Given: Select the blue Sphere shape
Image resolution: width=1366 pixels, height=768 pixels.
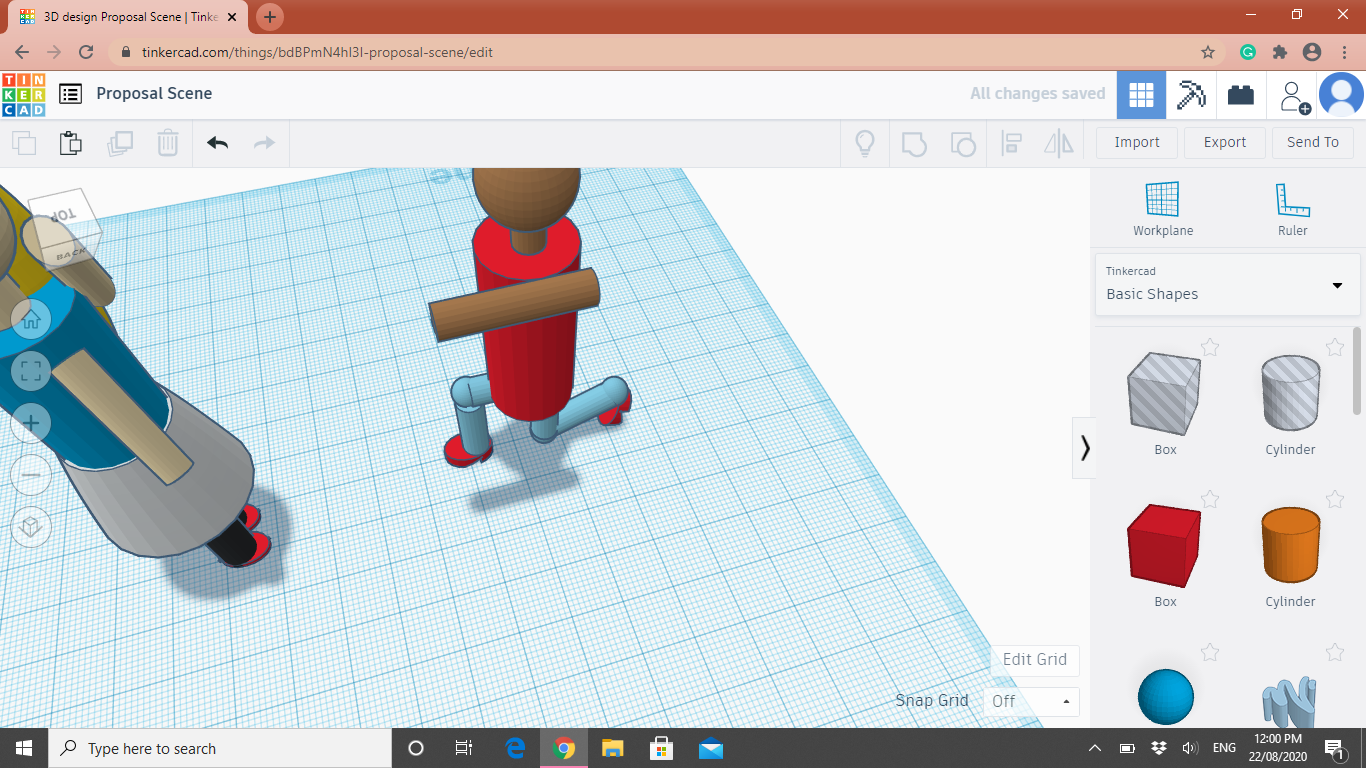Looking at the screenshot, I should tap(1166, 697).
